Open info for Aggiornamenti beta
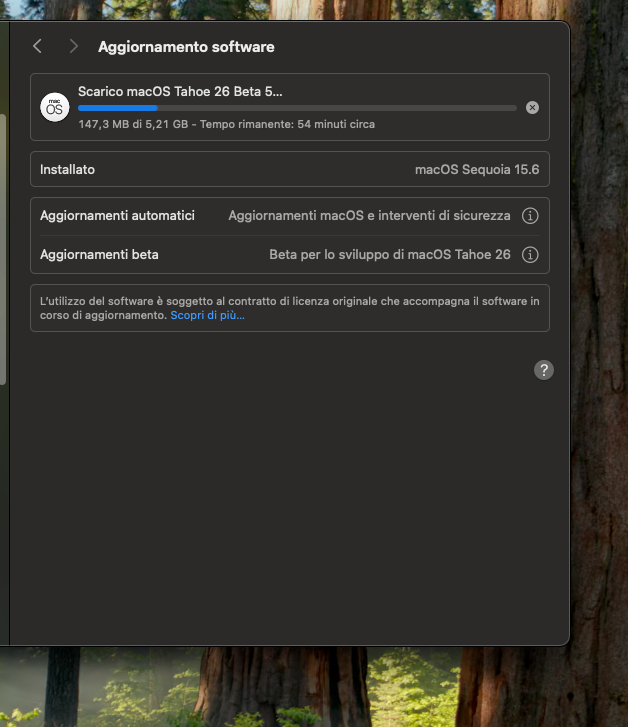Viewport: 628px width, 727px height. coord(530,255)
